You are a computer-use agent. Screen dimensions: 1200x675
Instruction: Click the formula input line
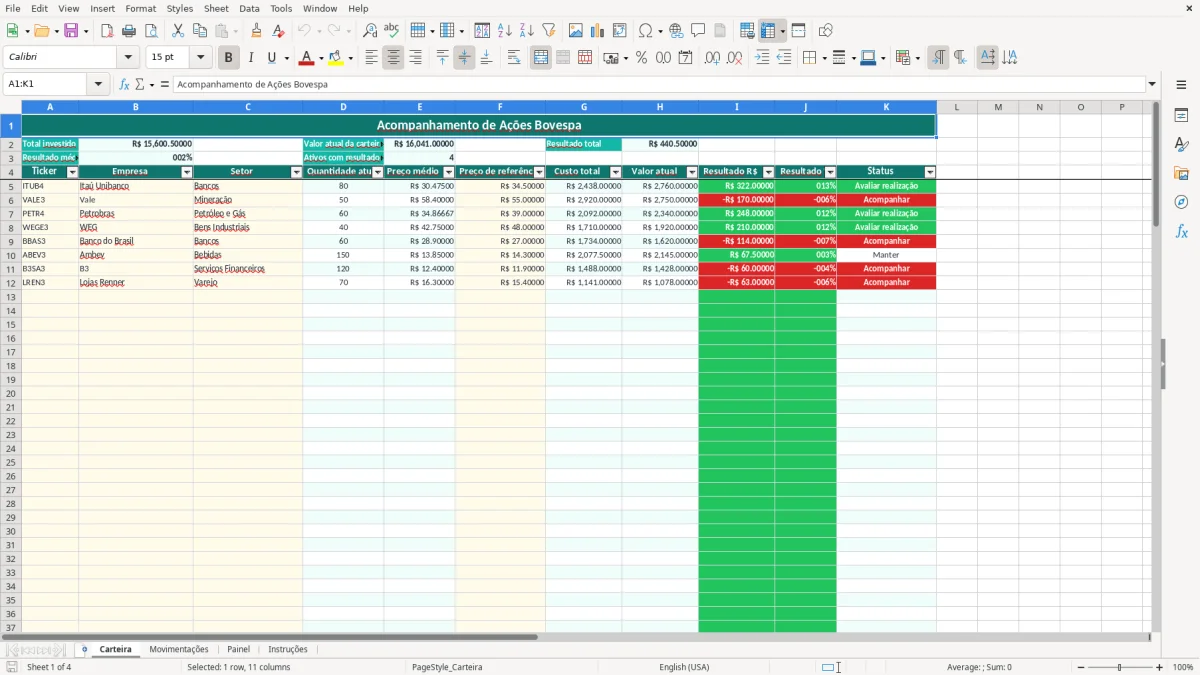tap(659, 84)
